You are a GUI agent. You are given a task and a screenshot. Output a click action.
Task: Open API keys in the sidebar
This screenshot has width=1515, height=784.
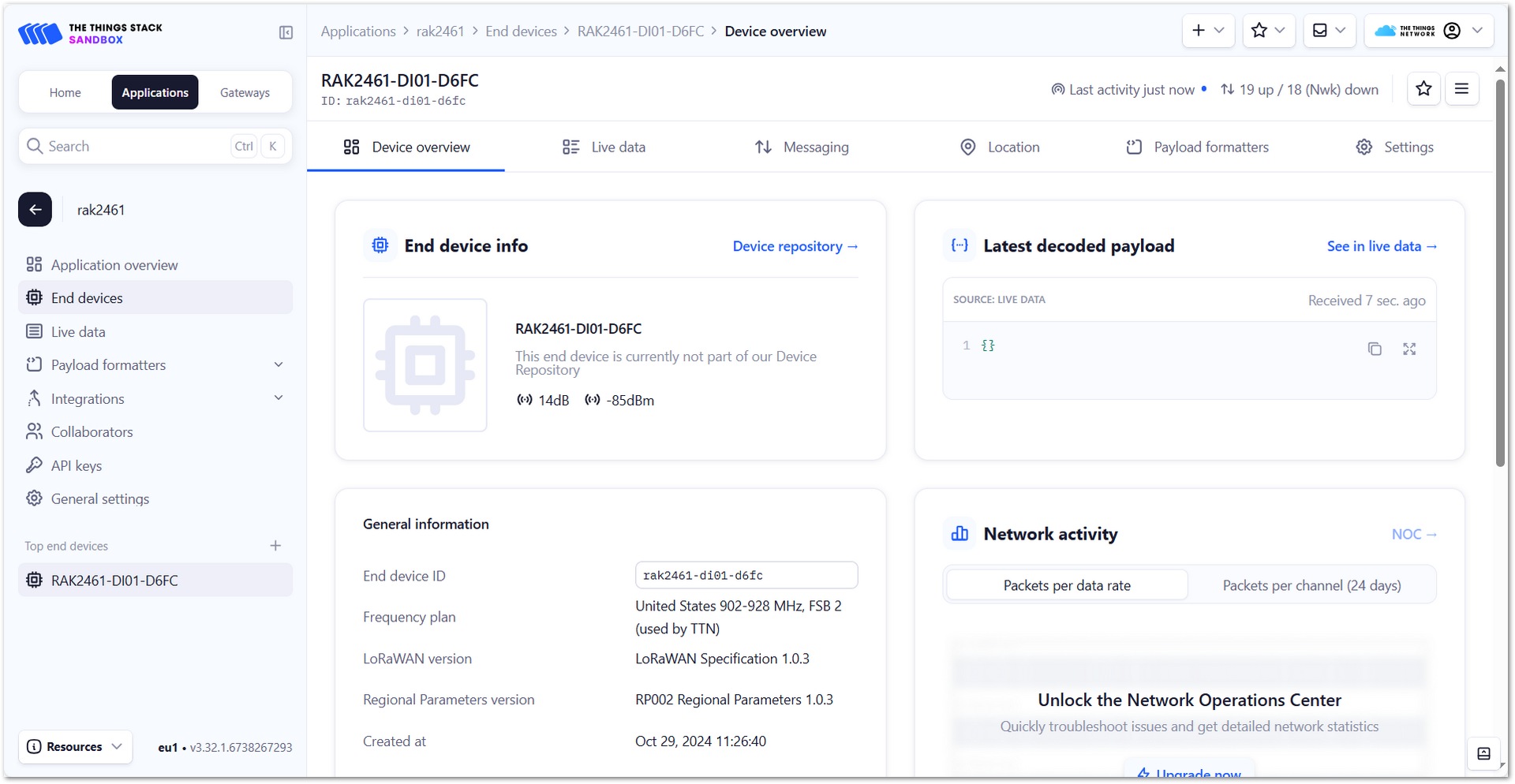[x=155, y=465]
